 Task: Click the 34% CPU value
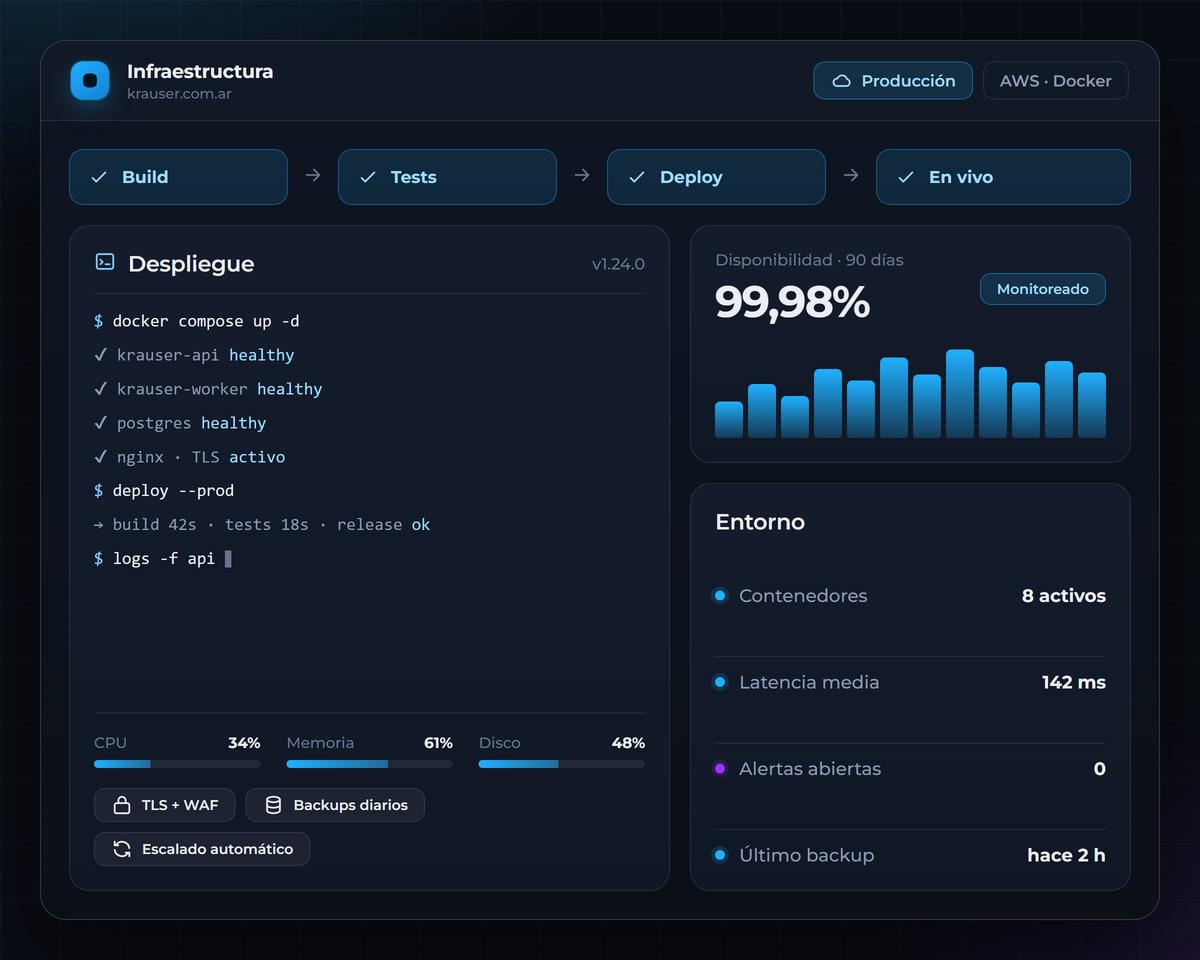click(244, 743)
